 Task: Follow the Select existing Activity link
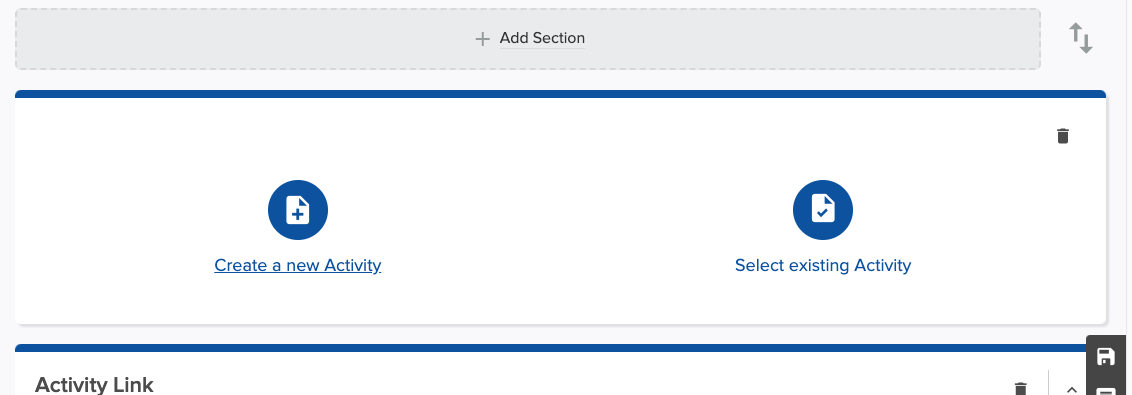tap(823, 265)
